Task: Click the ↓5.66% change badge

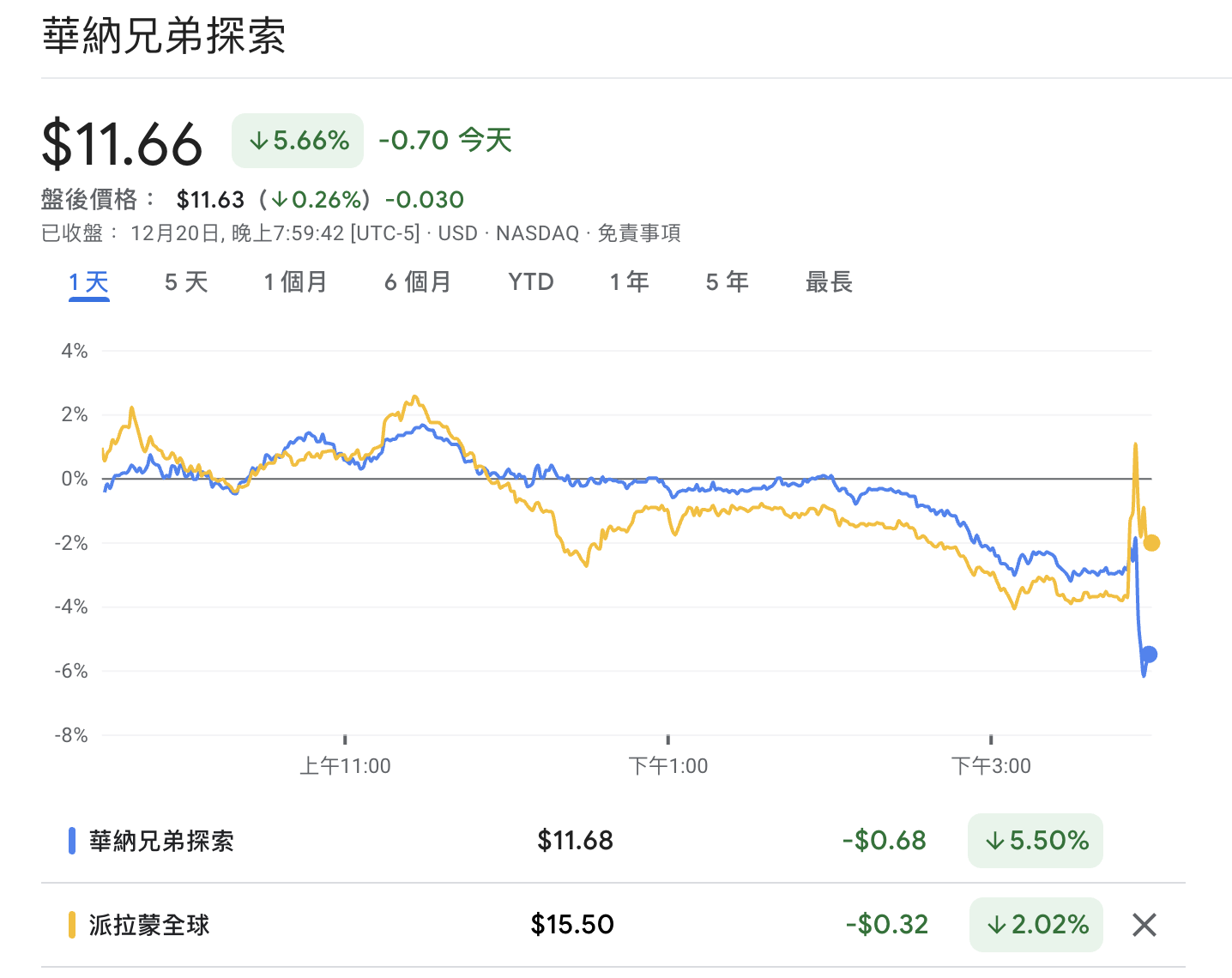Action: (298, 141)
